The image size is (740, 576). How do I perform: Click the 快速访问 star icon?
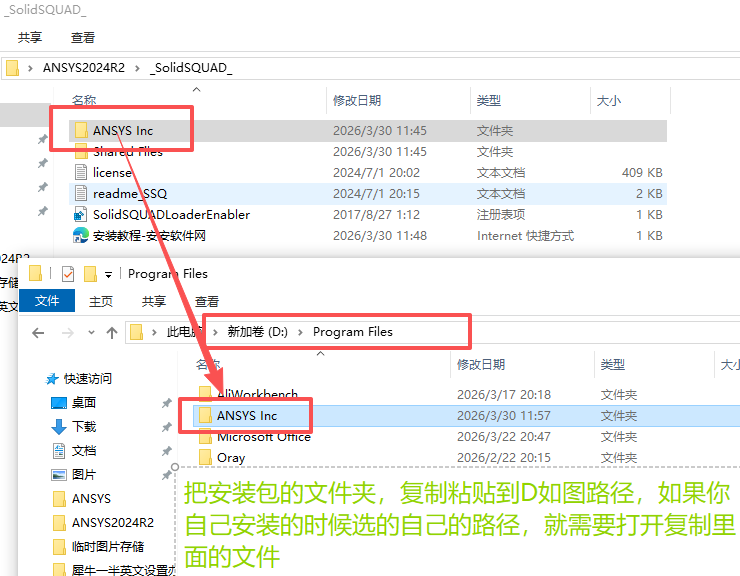(x=52, y=379)
